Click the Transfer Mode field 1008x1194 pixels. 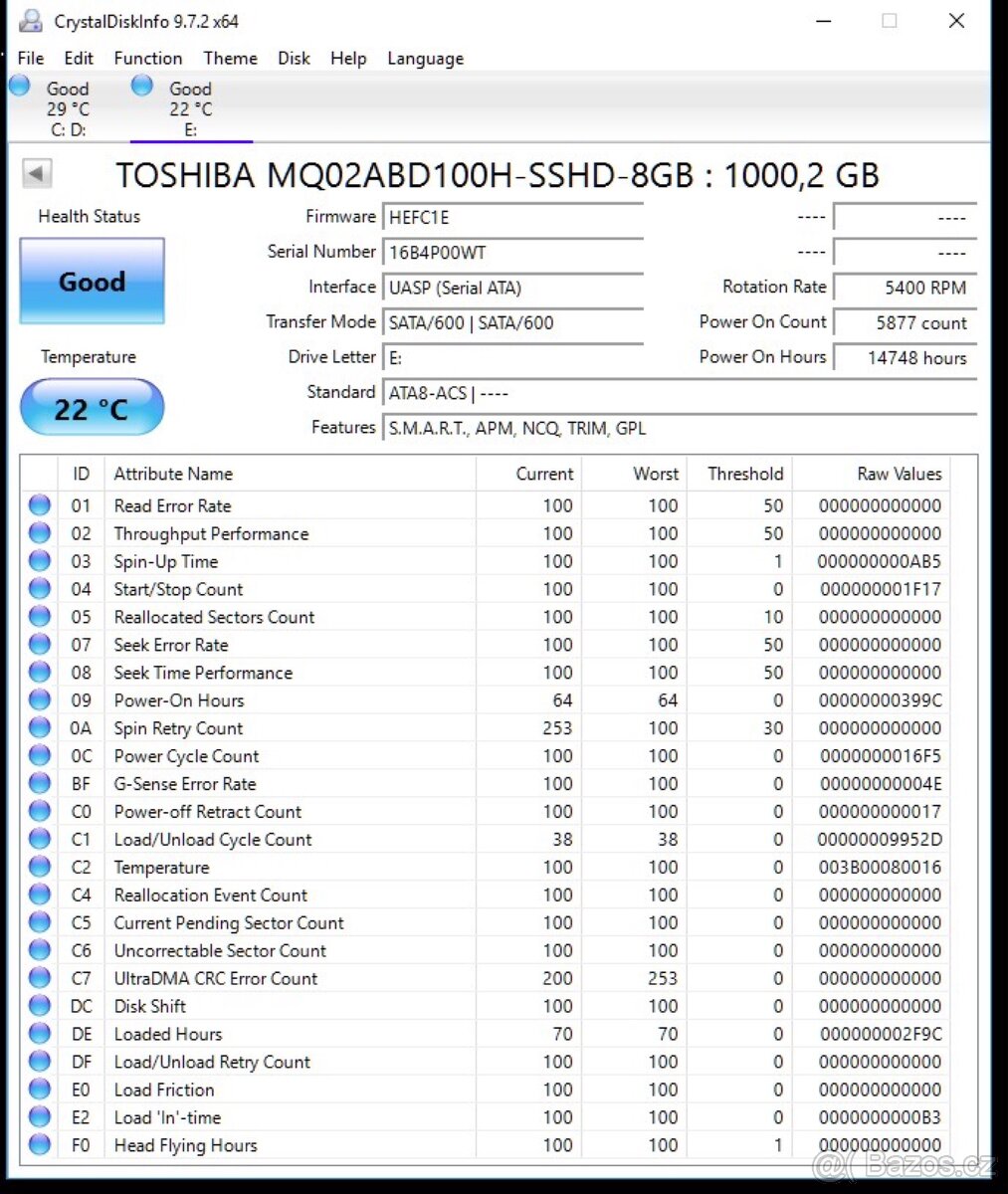click(512, 322)
